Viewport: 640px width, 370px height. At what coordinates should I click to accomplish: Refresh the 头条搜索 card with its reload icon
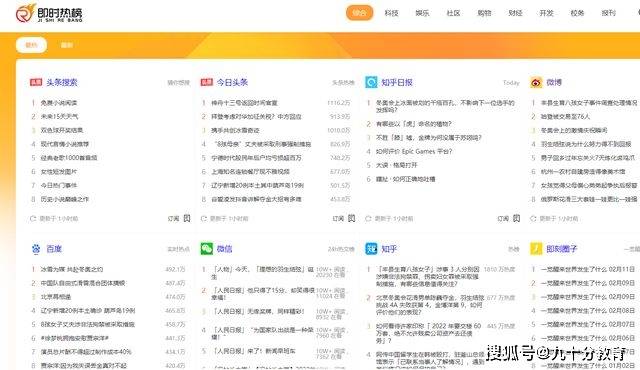[x=33, y=219]
